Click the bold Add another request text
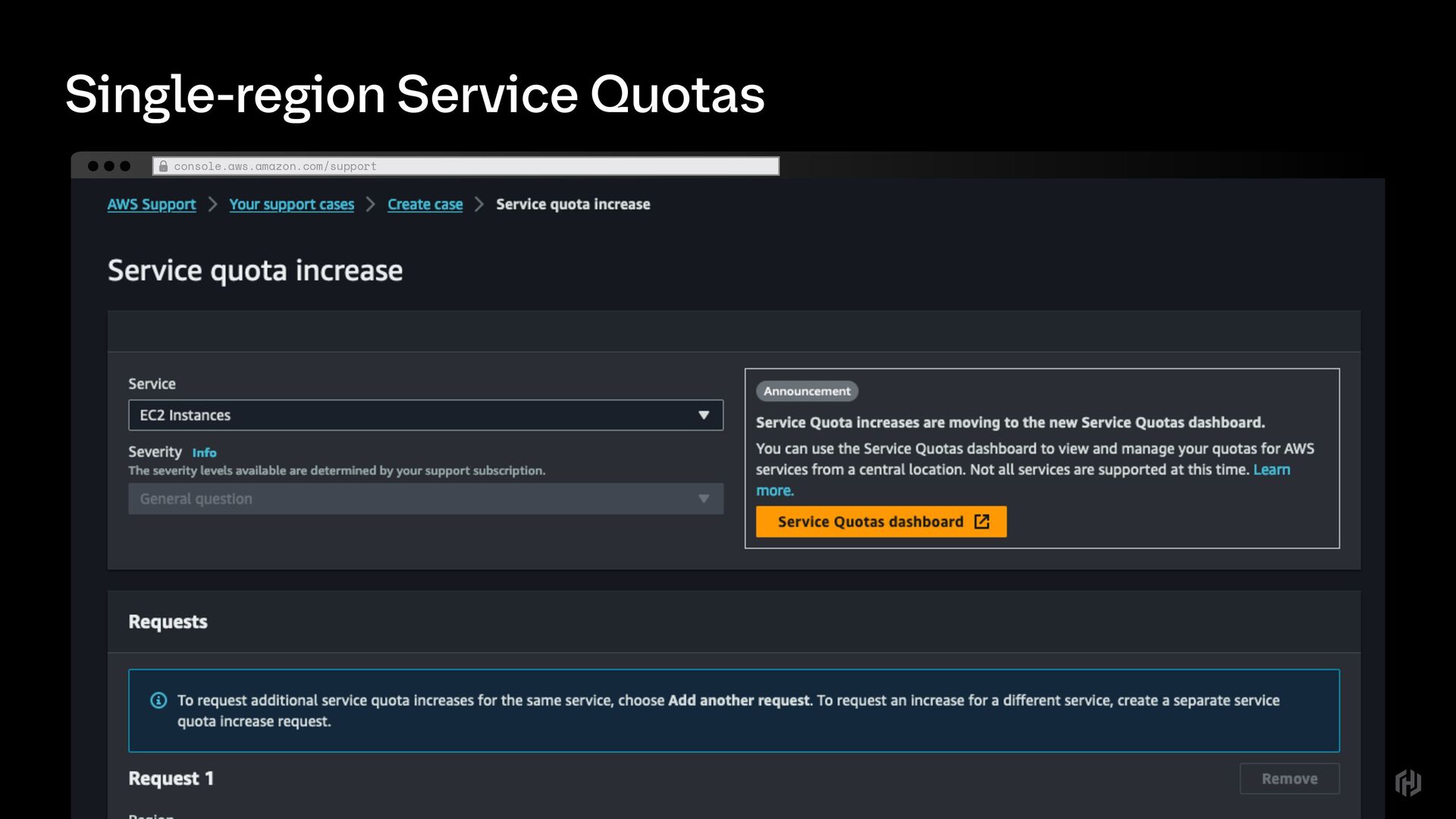This screenshot has width=1456, height=819. (739, 701)
